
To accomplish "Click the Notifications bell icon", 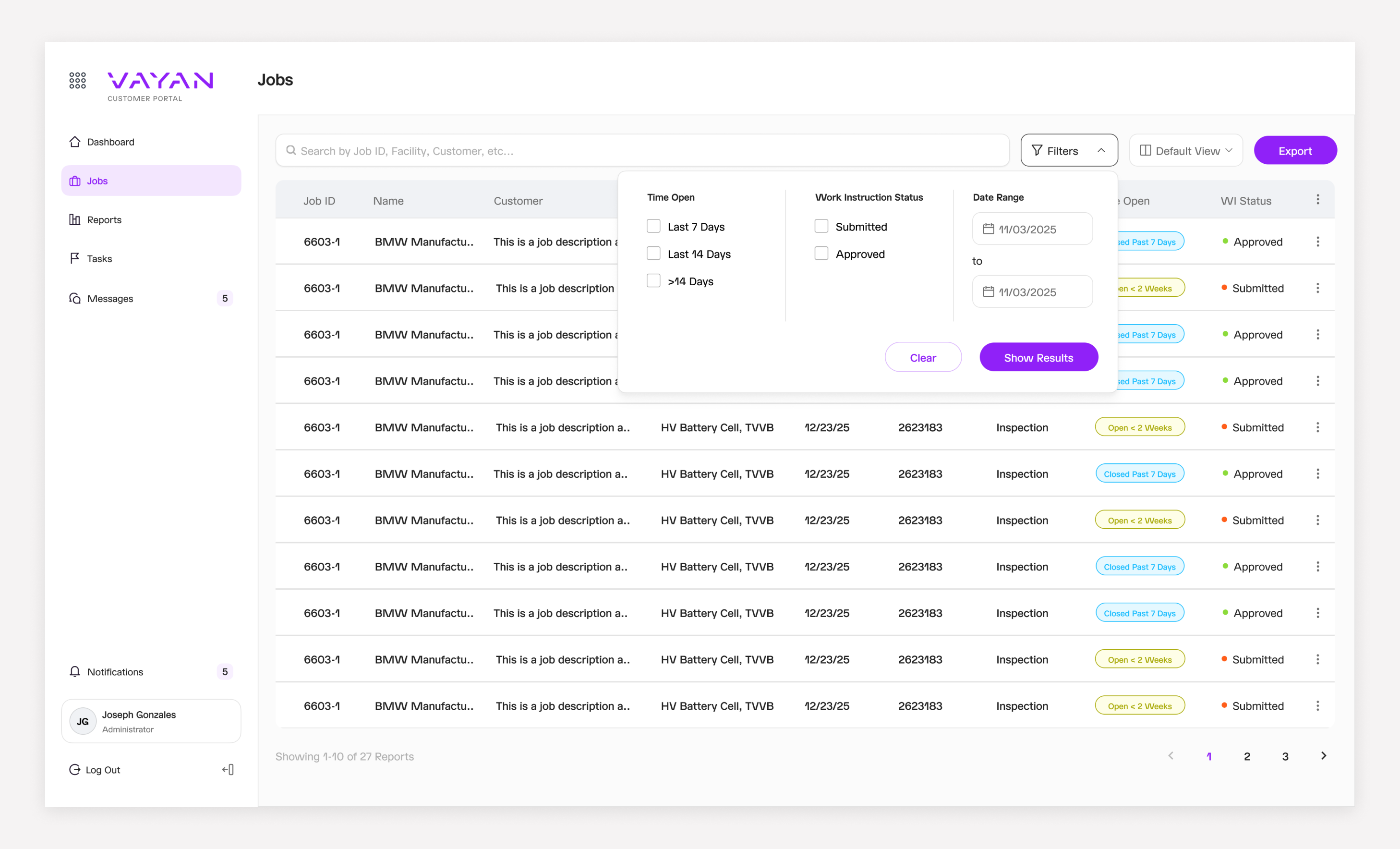I will [x=74, y=672].
